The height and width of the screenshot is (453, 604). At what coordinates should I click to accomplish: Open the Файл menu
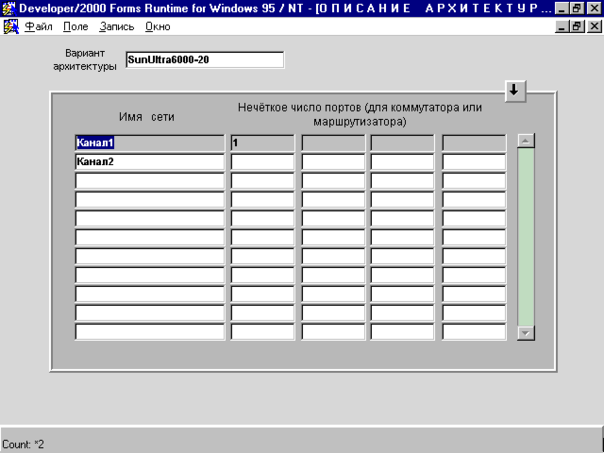point(39,27)
